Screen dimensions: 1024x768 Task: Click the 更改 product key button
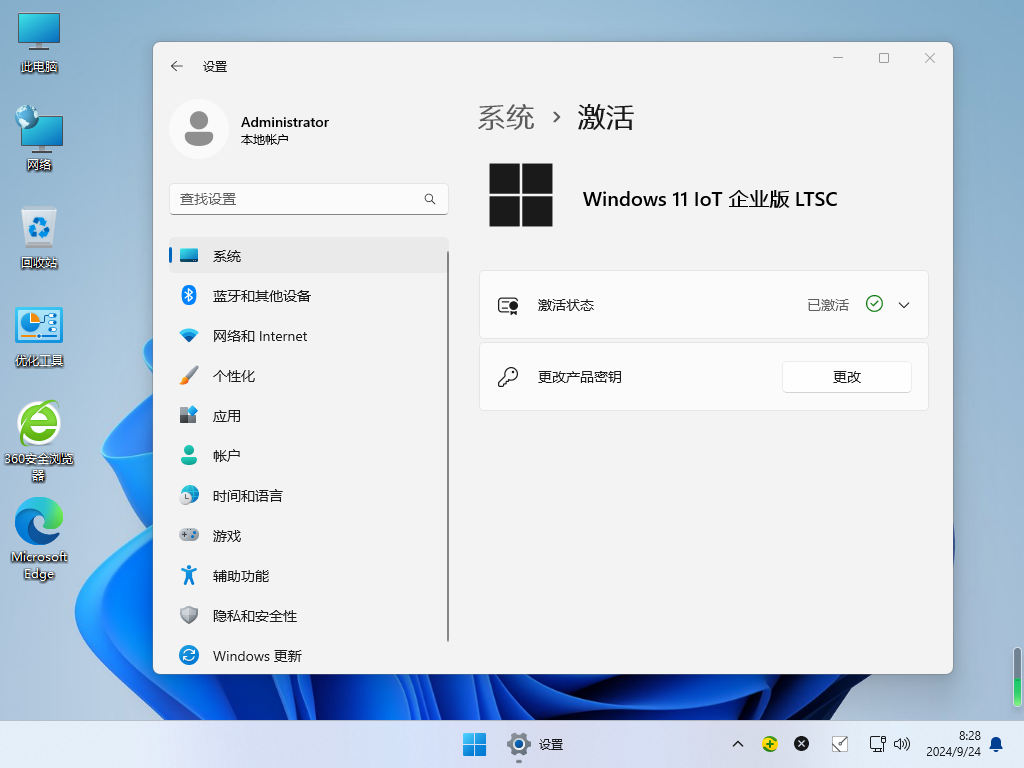click(x=846, y=377)
